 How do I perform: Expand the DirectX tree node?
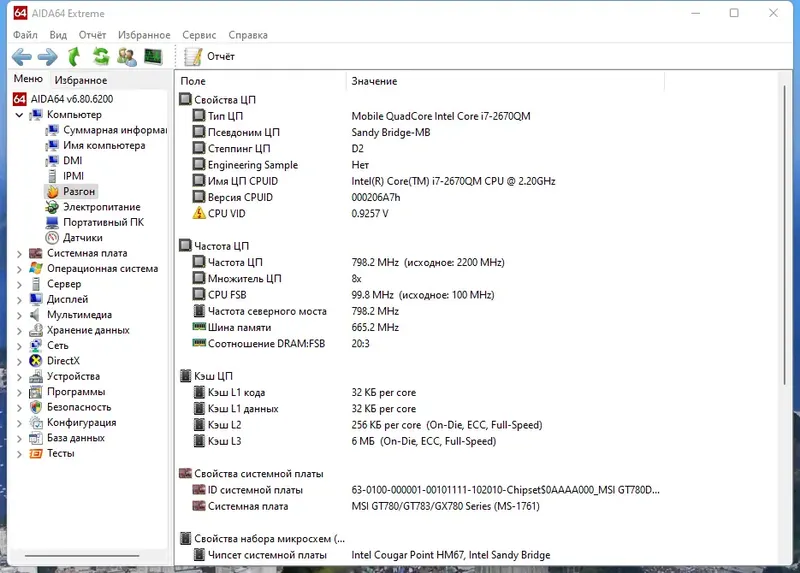tap(19, 361)
